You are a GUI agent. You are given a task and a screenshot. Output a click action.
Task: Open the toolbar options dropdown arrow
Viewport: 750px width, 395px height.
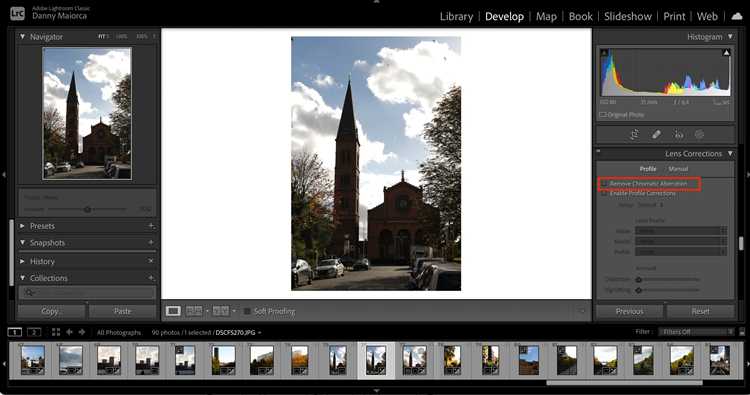coord(581,311)
